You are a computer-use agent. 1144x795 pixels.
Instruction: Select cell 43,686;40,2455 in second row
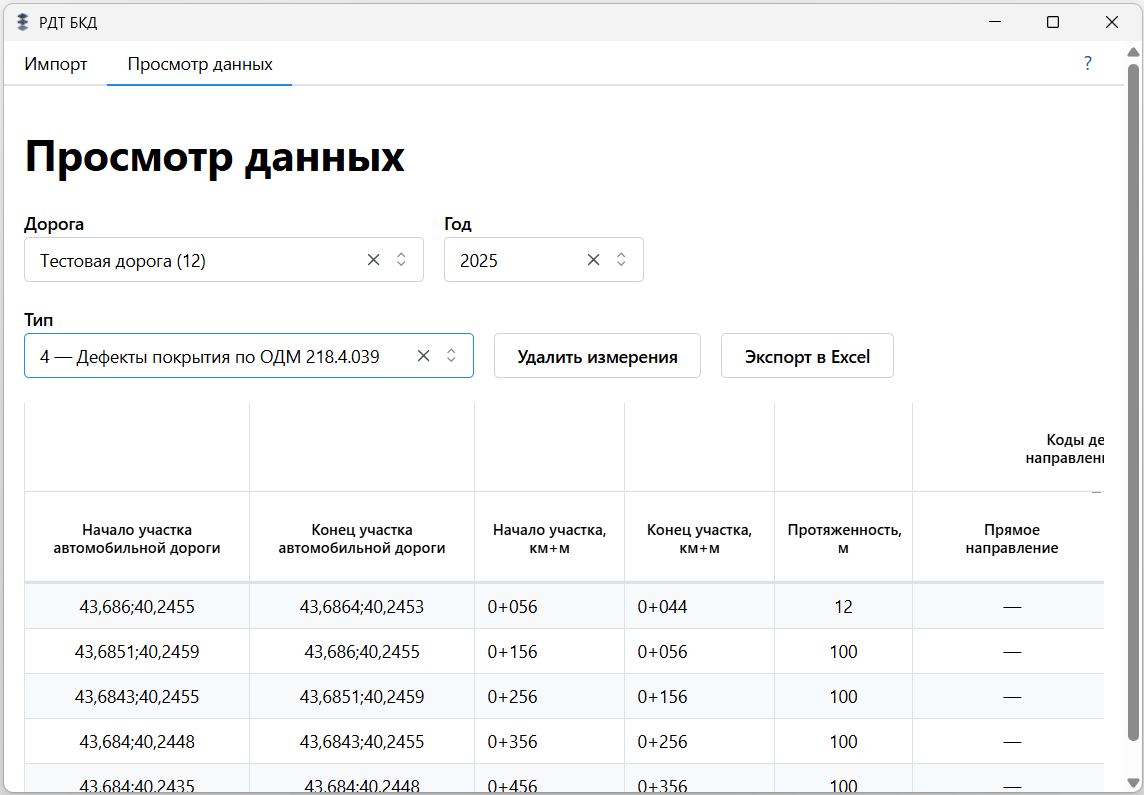click(x=362, y=652)
